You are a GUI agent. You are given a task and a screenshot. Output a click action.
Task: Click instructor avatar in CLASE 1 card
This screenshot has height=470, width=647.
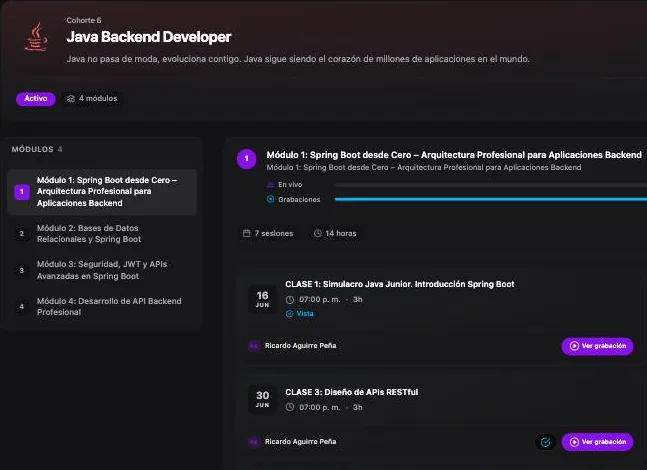pyautogui.click(x=254, y=346)
